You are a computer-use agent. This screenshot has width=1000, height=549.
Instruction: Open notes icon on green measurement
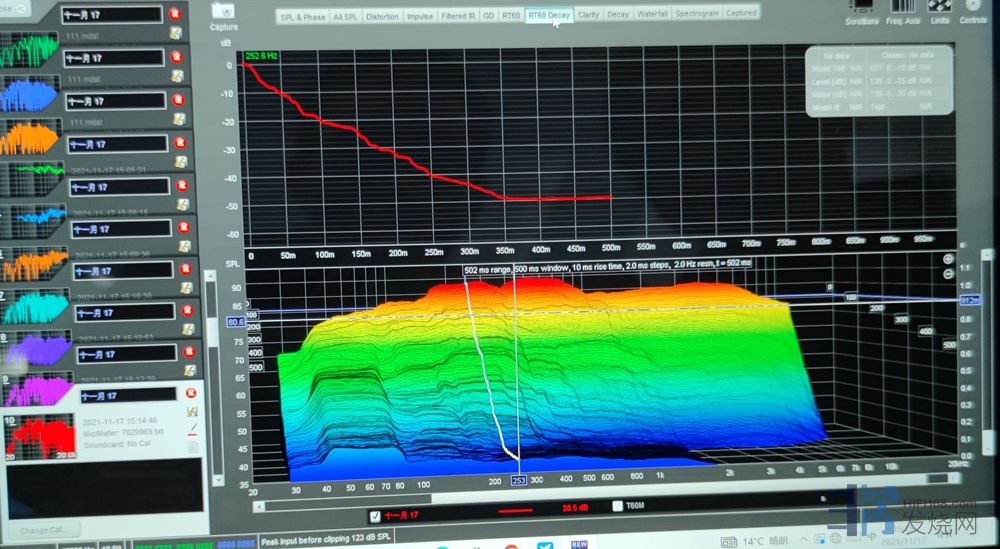click(x=176, y=75)
